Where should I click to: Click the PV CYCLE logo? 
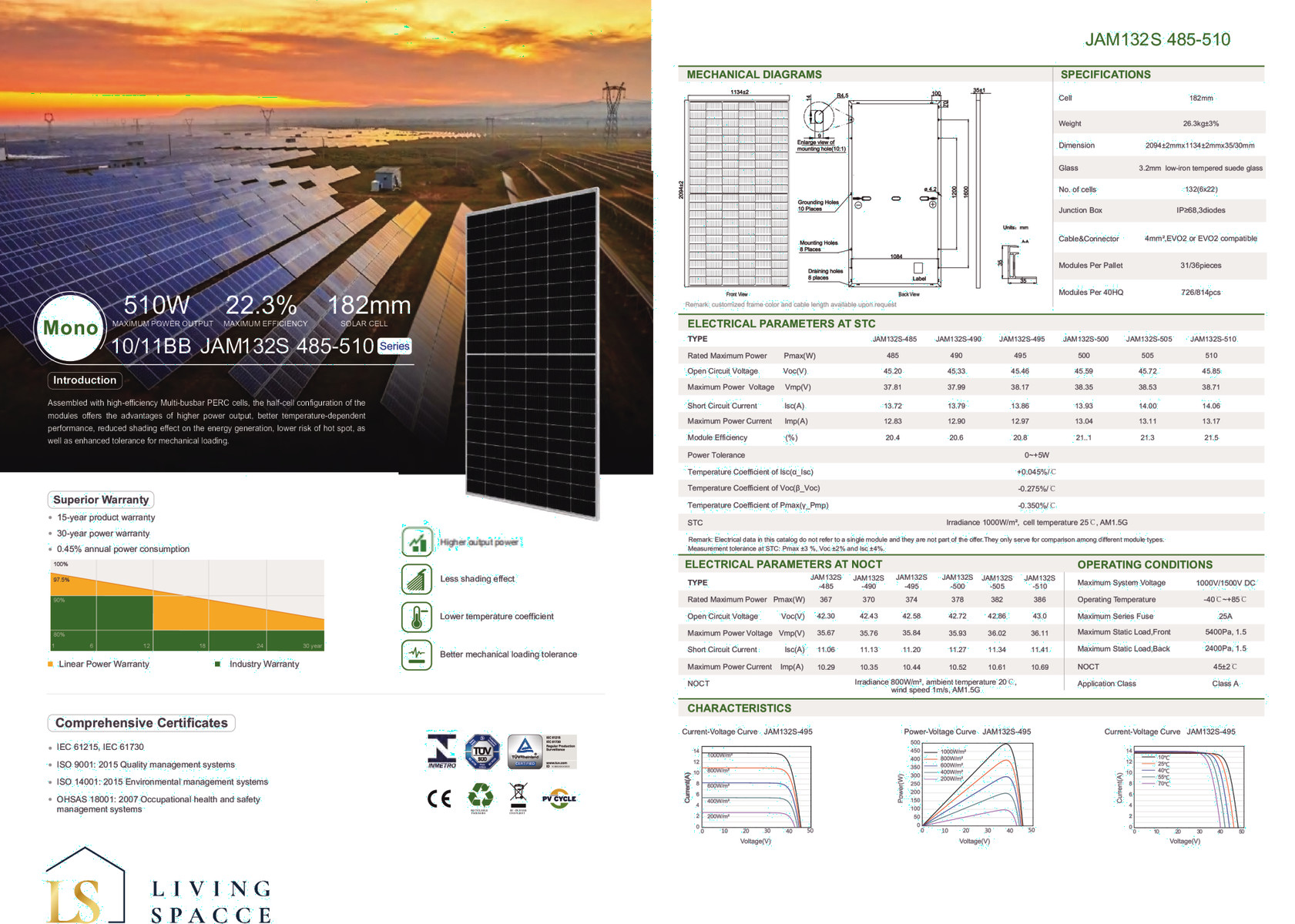559,798
